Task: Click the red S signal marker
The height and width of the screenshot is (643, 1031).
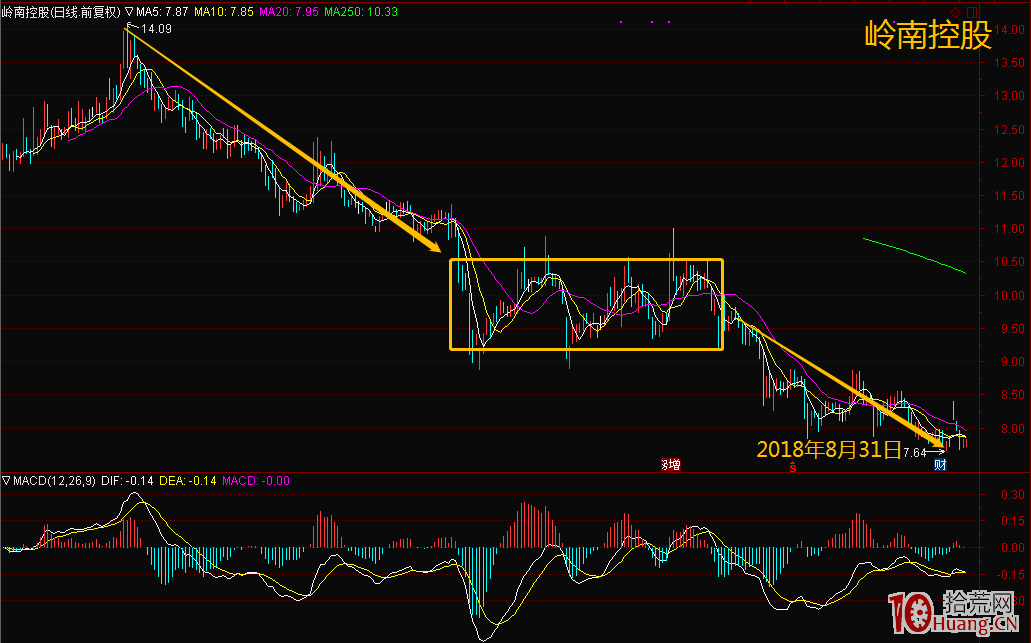Action: coord(793,467)
